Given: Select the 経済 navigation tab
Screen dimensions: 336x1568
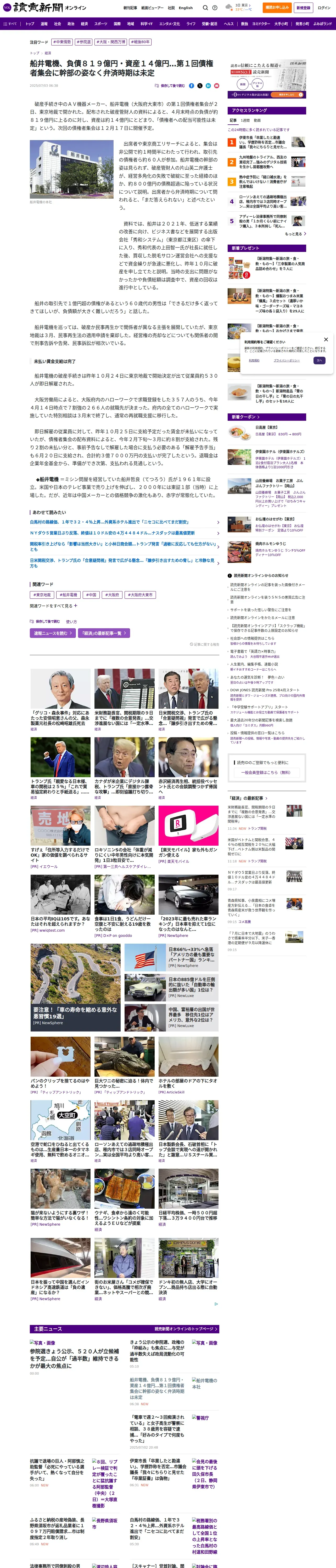Looking at the screenshot, I should 84,24.
